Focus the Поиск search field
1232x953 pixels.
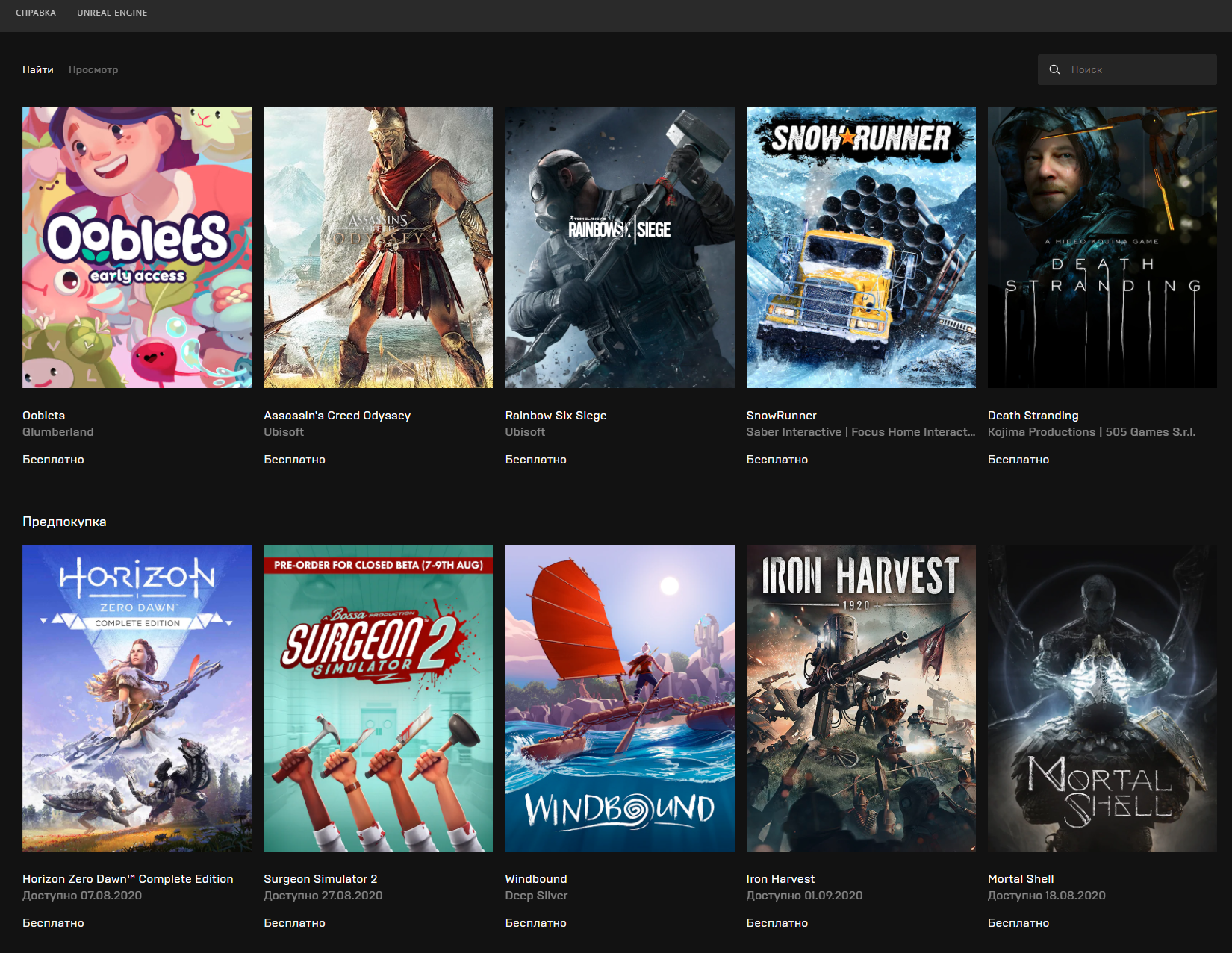[x=1127, y=69]
